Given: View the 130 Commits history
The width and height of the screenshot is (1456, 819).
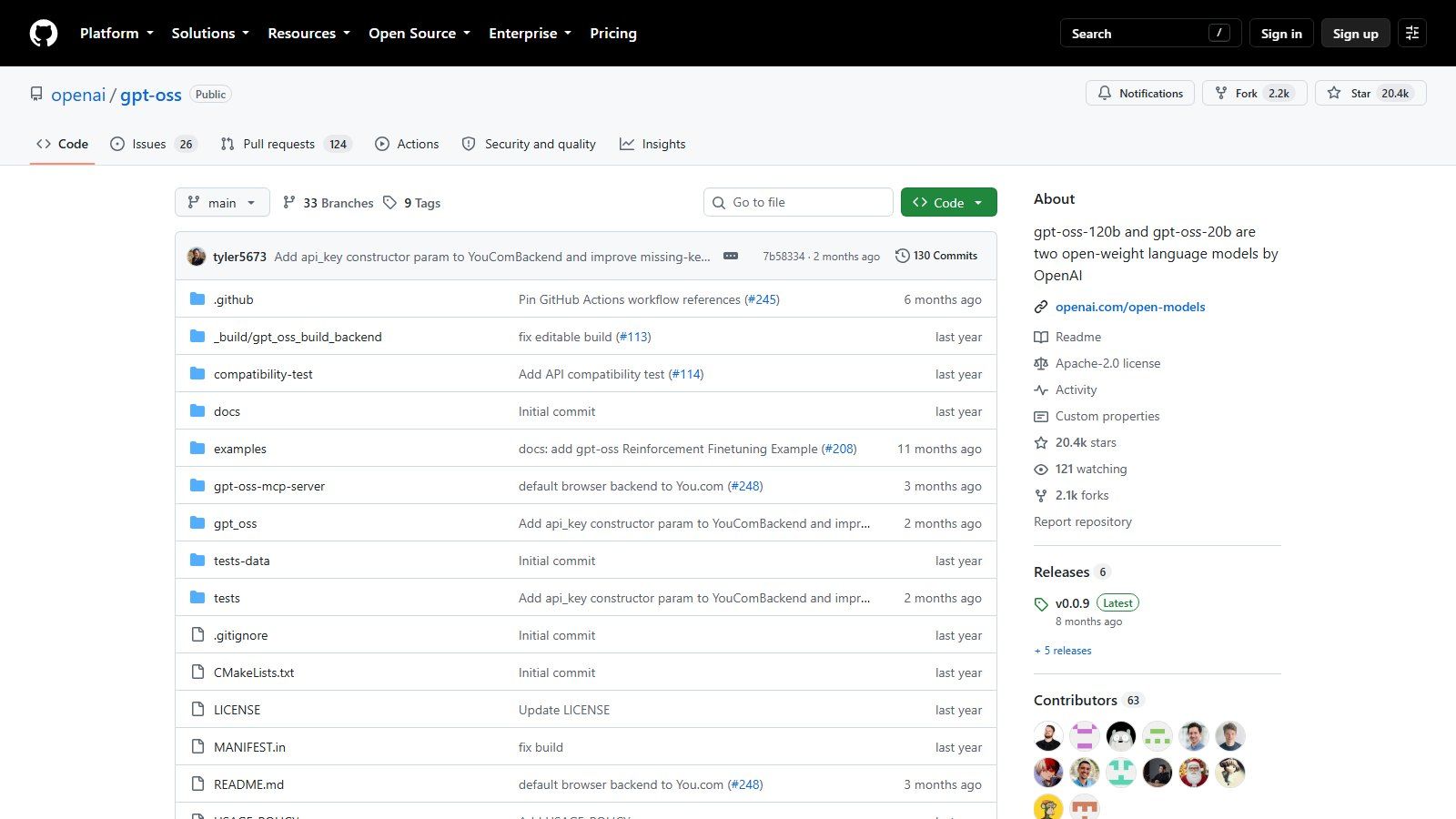Looking at the screenshot, I should [x=936, y=256].
